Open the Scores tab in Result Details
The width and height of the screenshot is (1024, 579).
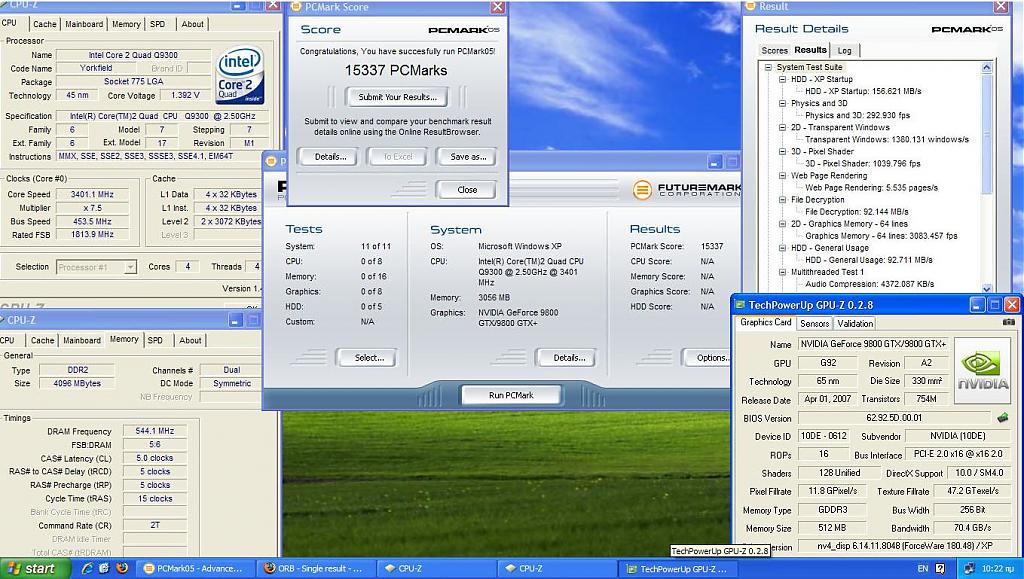click(x=774, y=50)
